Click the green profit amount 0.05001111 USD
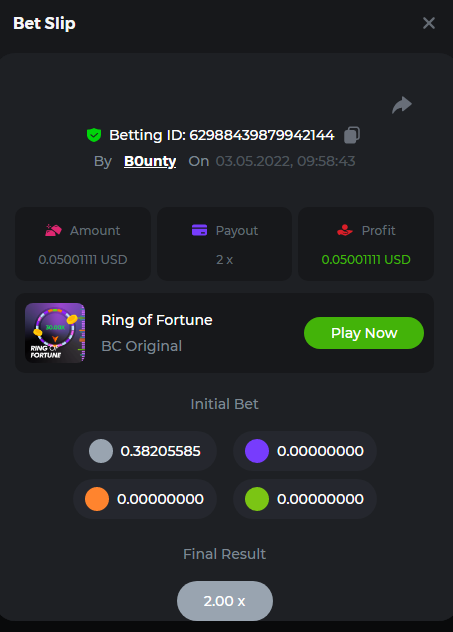 click(366, 260)
